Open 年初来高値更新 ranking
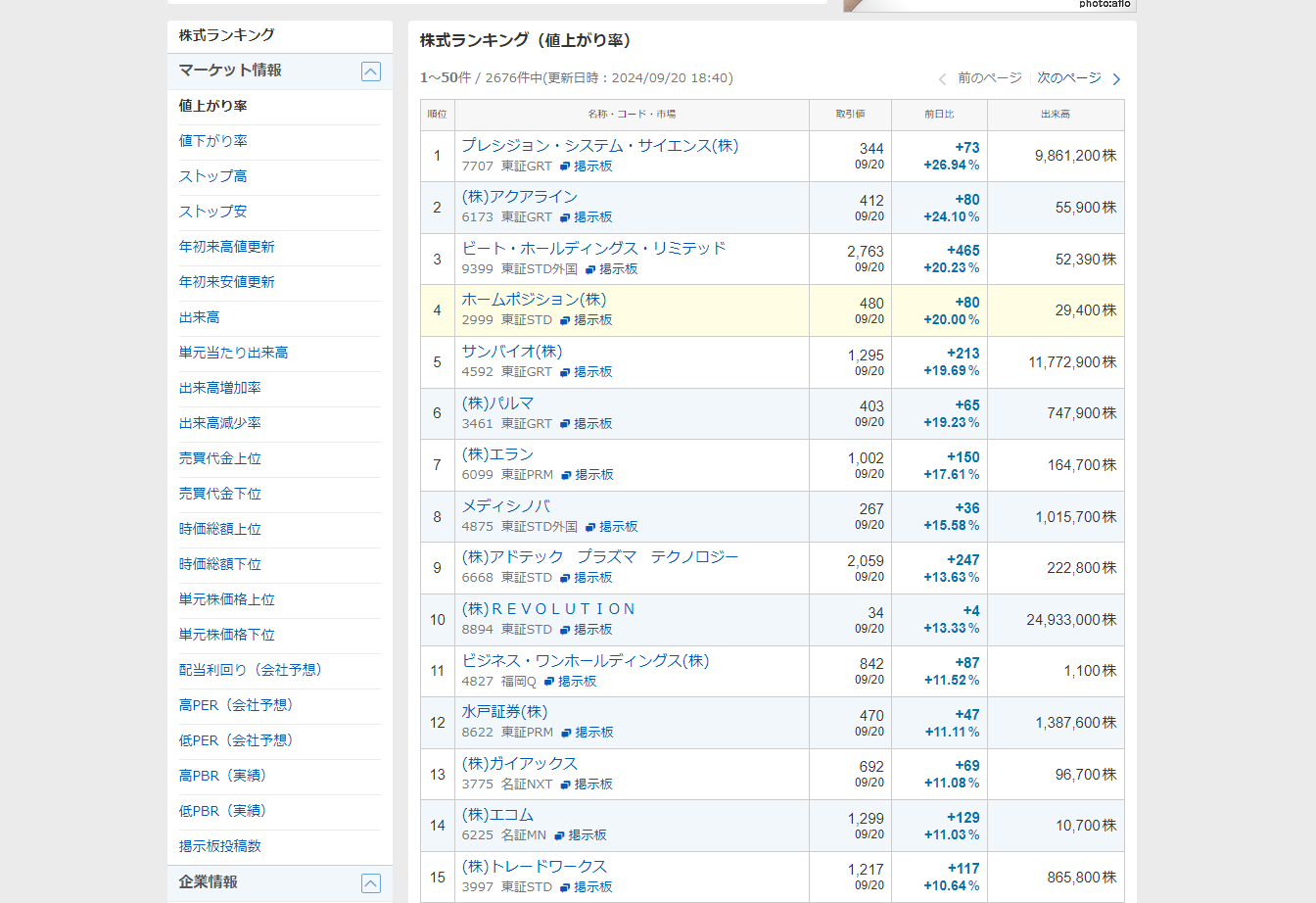The width and height of the screenshot is (1316, 903). pyautogui.click(x=226, y=247)
